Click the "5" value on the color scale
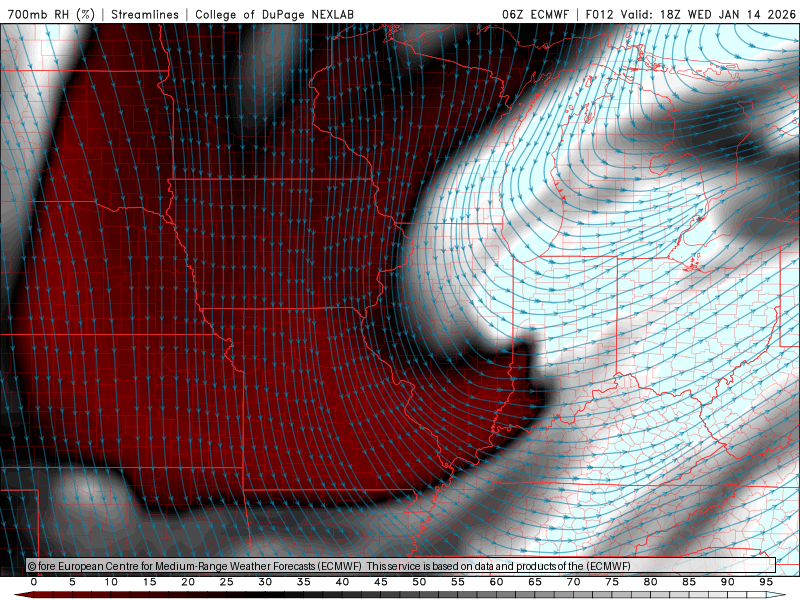Screen dimensions: 800x600 (72, 582)
